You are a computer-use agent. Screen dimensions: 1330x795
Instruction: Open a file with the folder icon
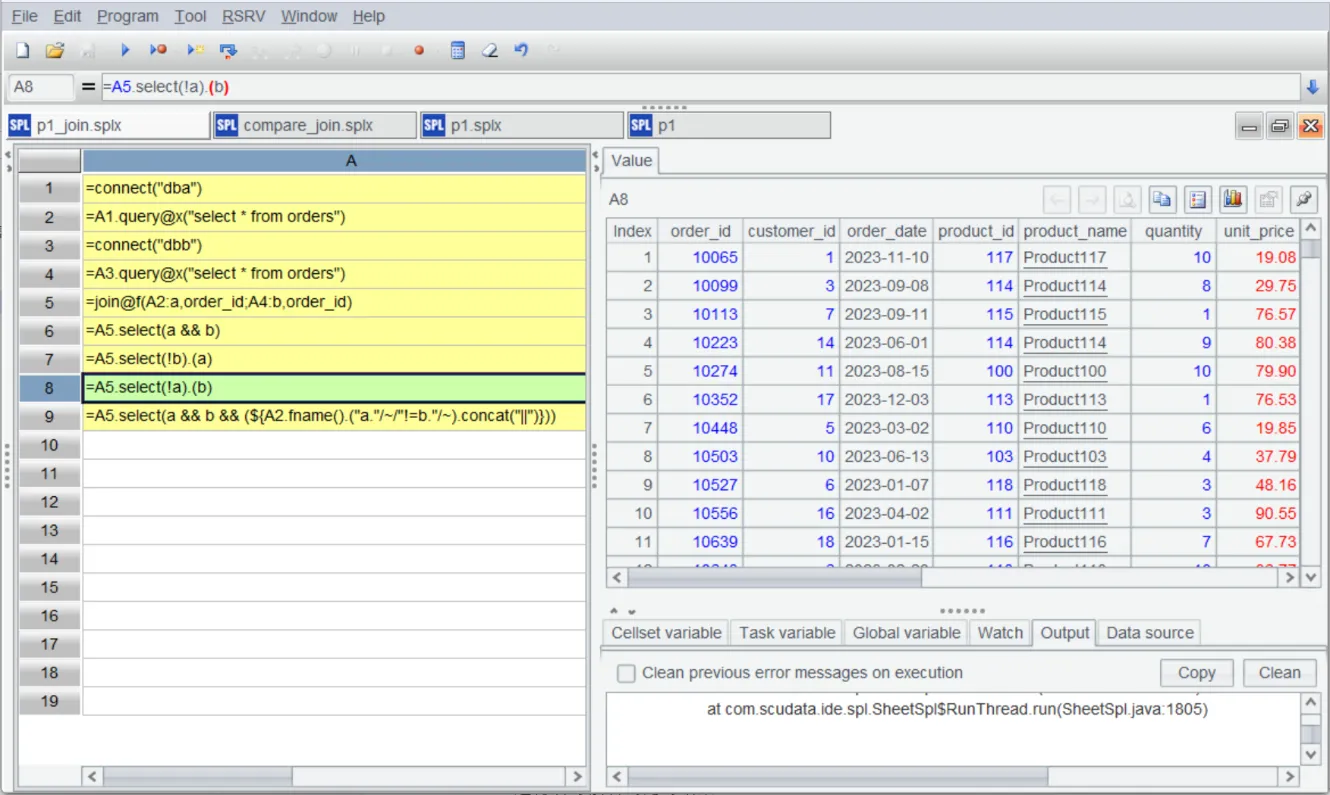click(x=55, y=50)
